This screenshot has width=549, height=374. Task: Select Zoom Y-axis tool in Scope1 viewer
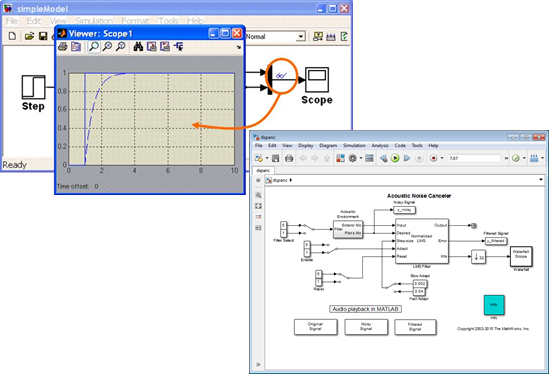[120, 47]
